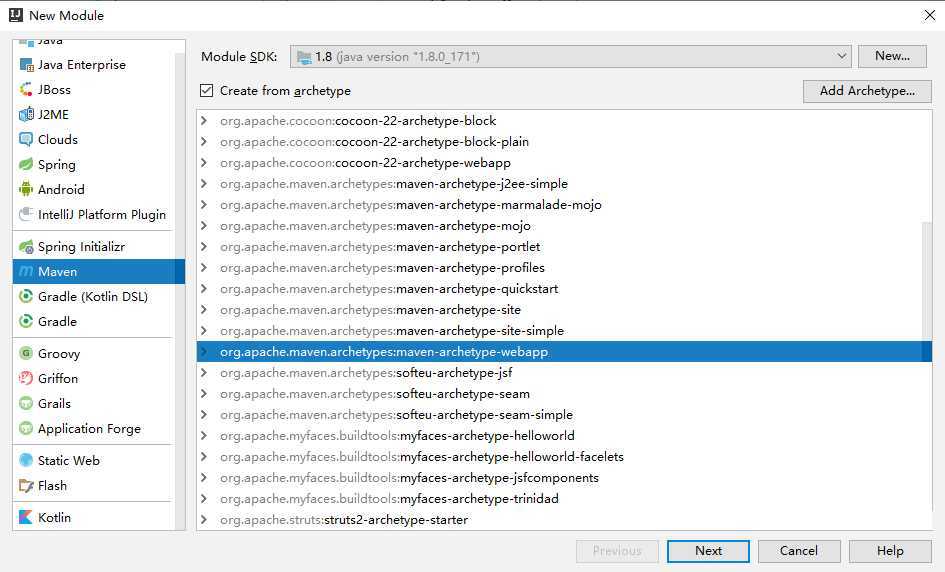
Task: Expand maven-archetype-webapp node
Action: point(204,351)
